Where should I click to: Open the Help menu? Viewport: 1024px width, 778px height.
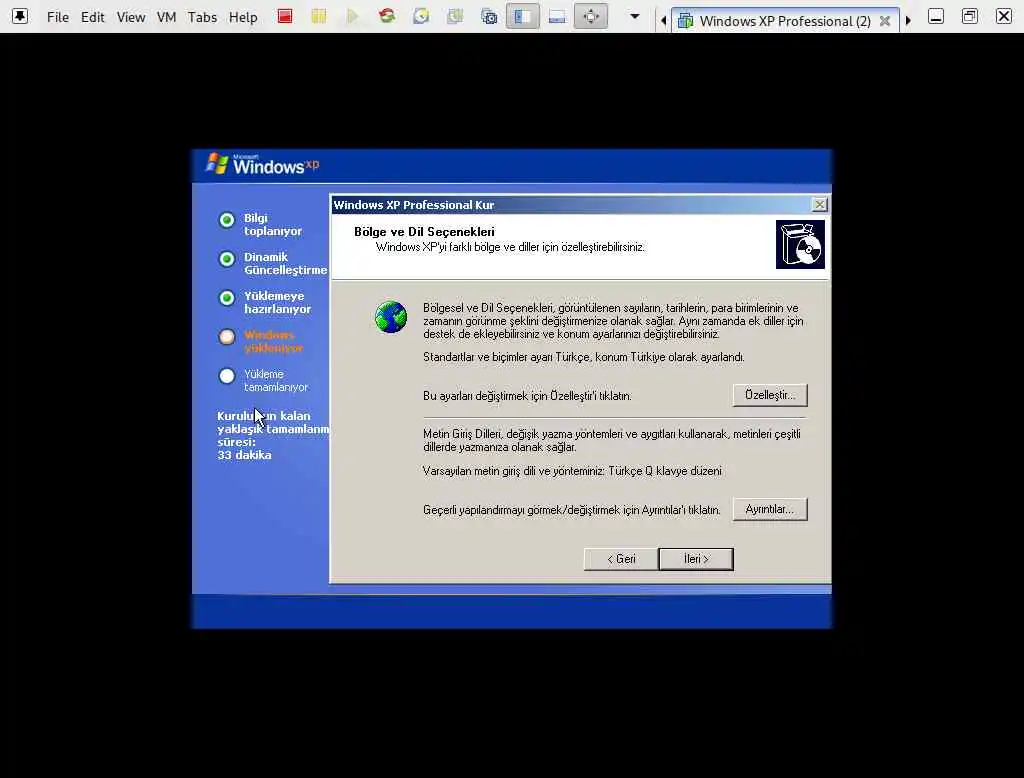point(242,17)
